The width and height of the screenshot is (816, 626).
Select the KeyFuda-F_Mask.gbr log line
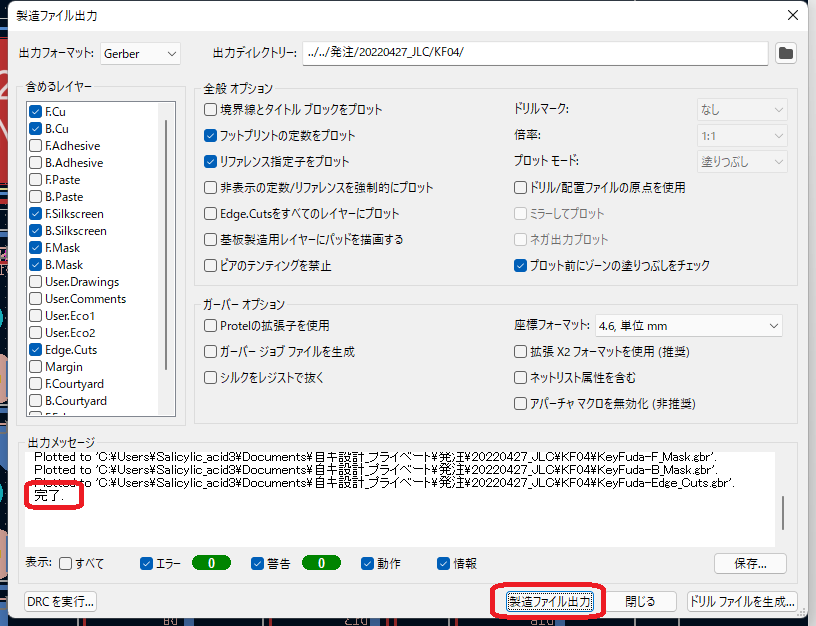click(x=376, y=457)
